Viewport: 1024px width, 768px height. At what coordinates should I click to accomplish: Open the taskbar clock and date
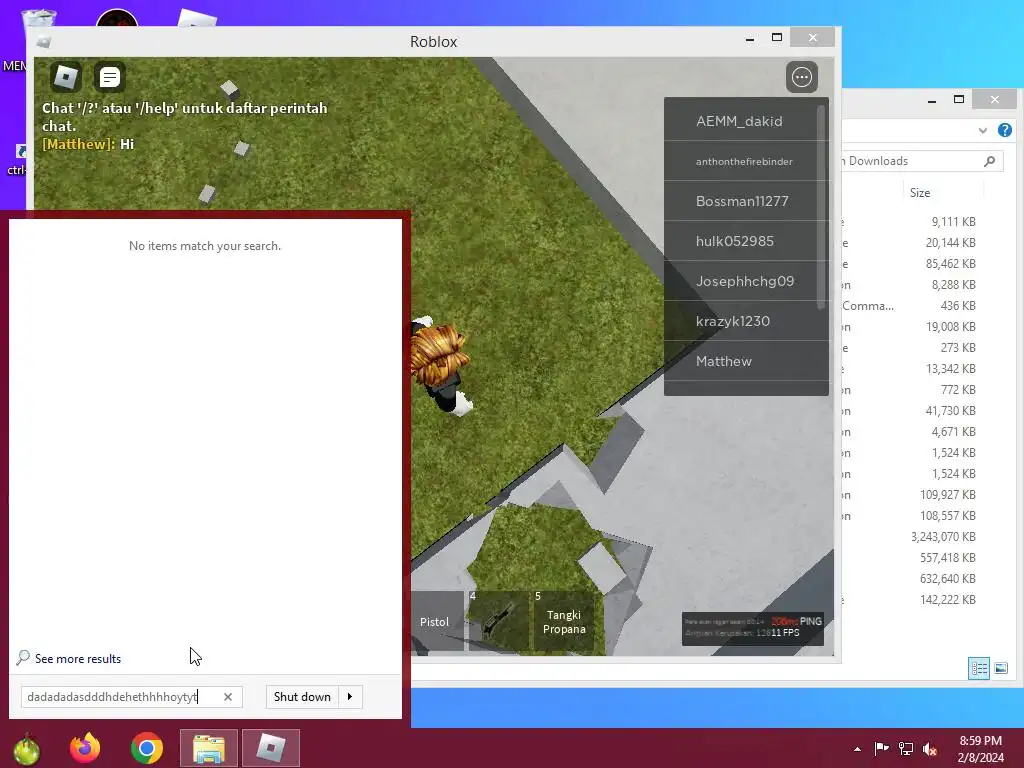click(981, 749)
